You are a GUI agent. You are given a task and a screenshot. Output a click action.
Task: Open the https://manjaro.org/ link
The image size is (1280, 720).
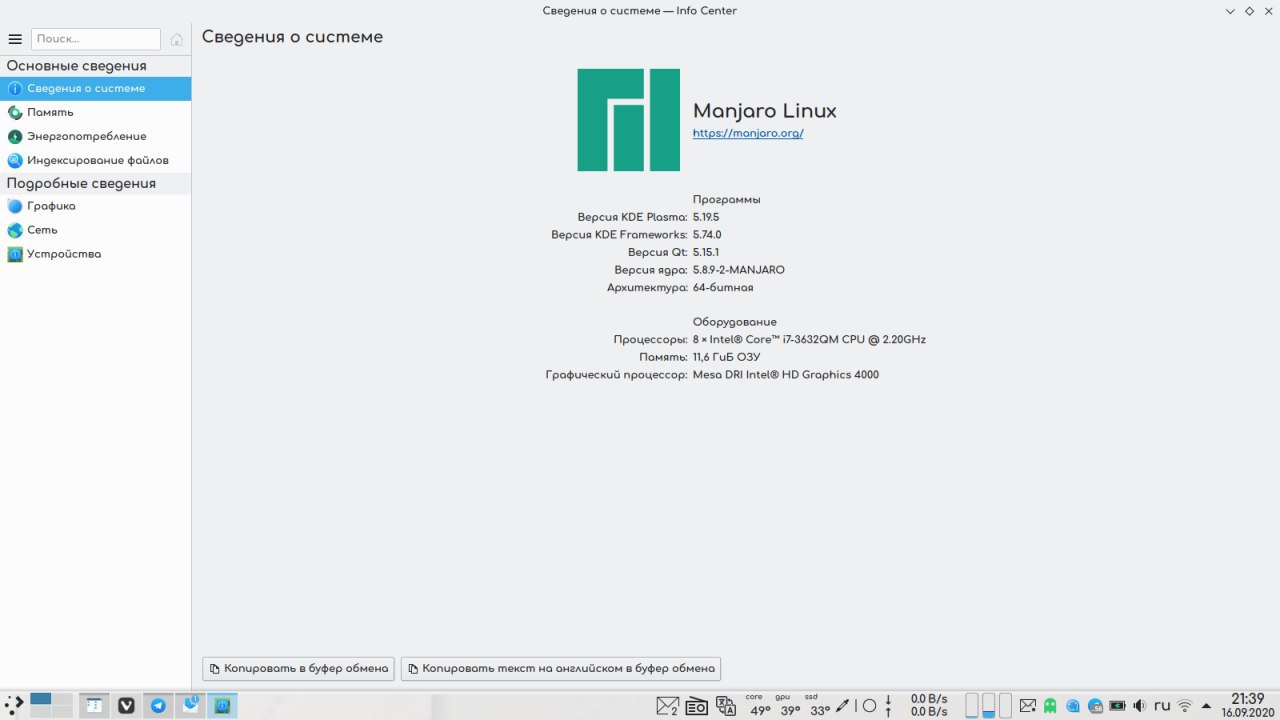(x=748, y=133)
